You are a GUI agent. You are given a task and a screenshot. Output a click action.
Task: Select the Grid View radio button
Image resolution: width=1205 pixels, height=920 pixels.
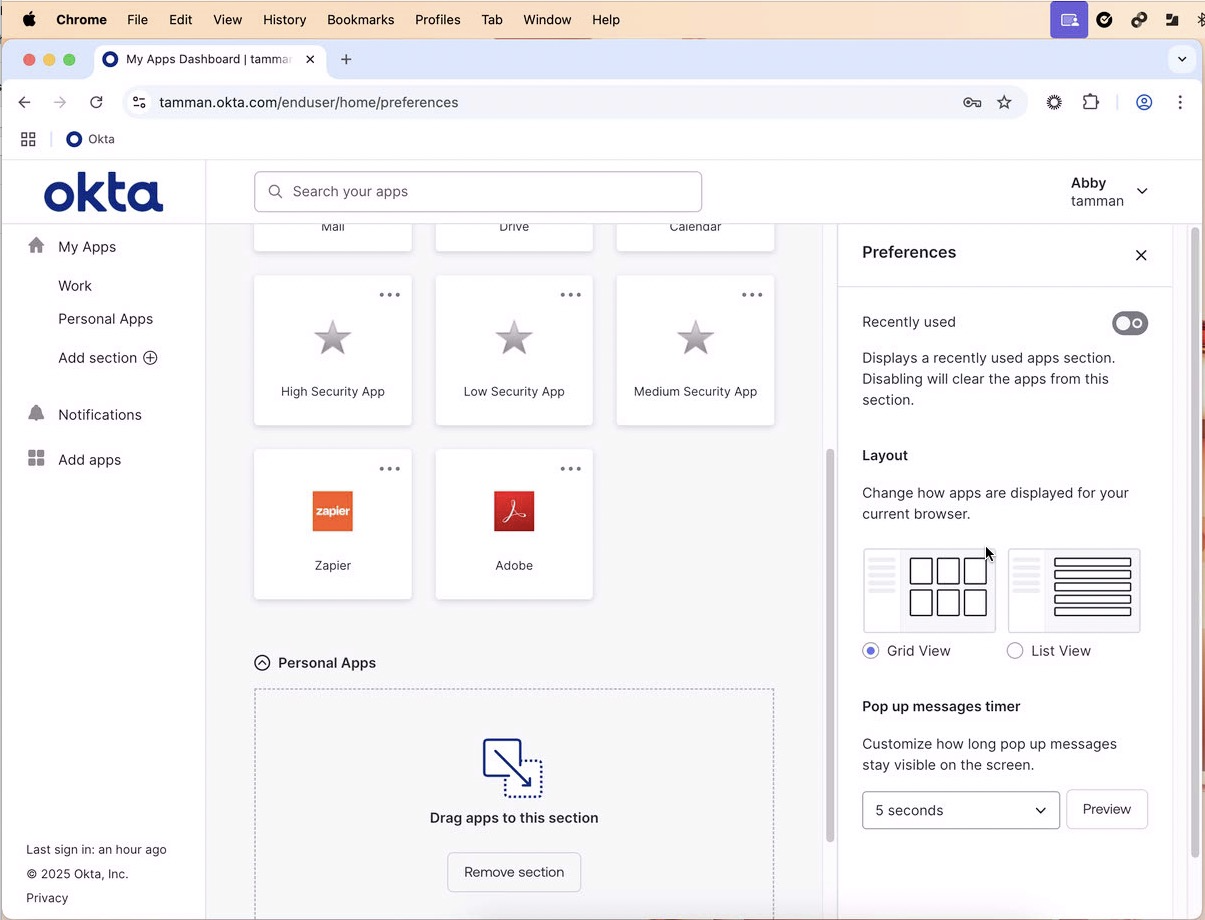871,651
